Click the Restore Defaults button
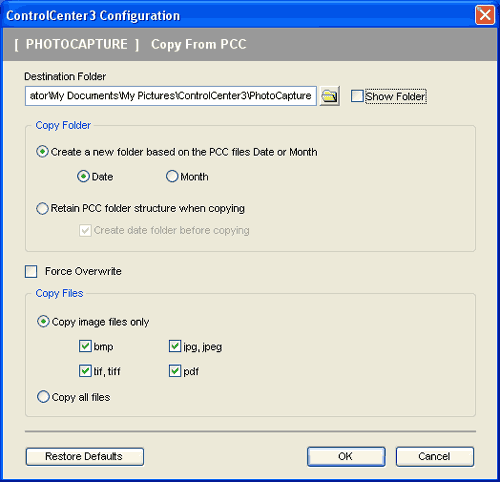Viewport: 500px width, 482px height. coord(85,456)
